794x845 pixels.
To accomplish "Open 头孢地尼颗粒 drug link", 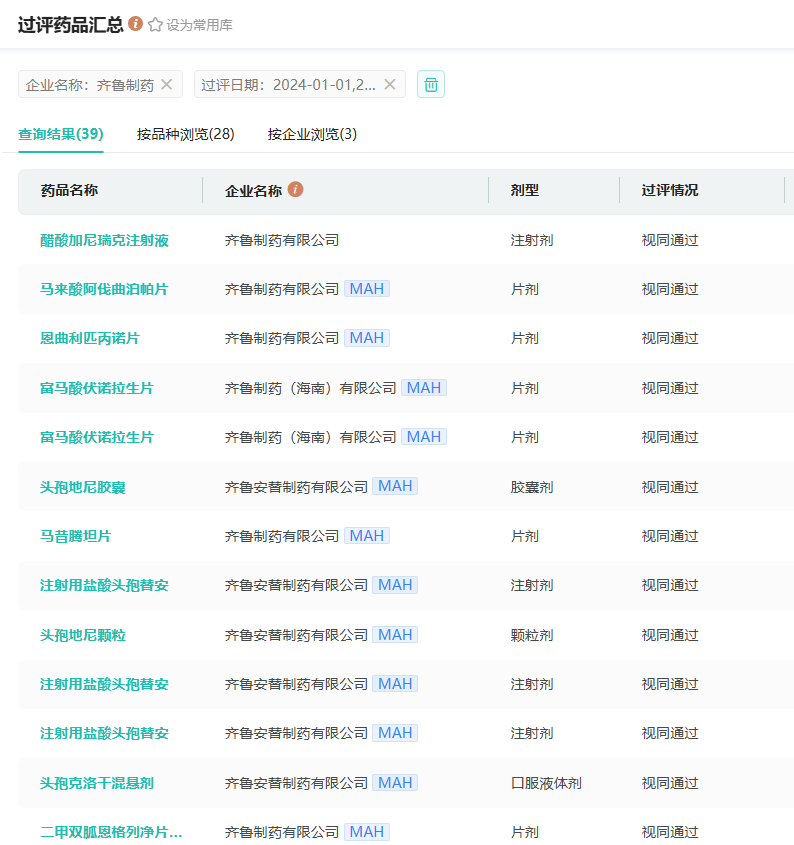I will coord(83,636).
